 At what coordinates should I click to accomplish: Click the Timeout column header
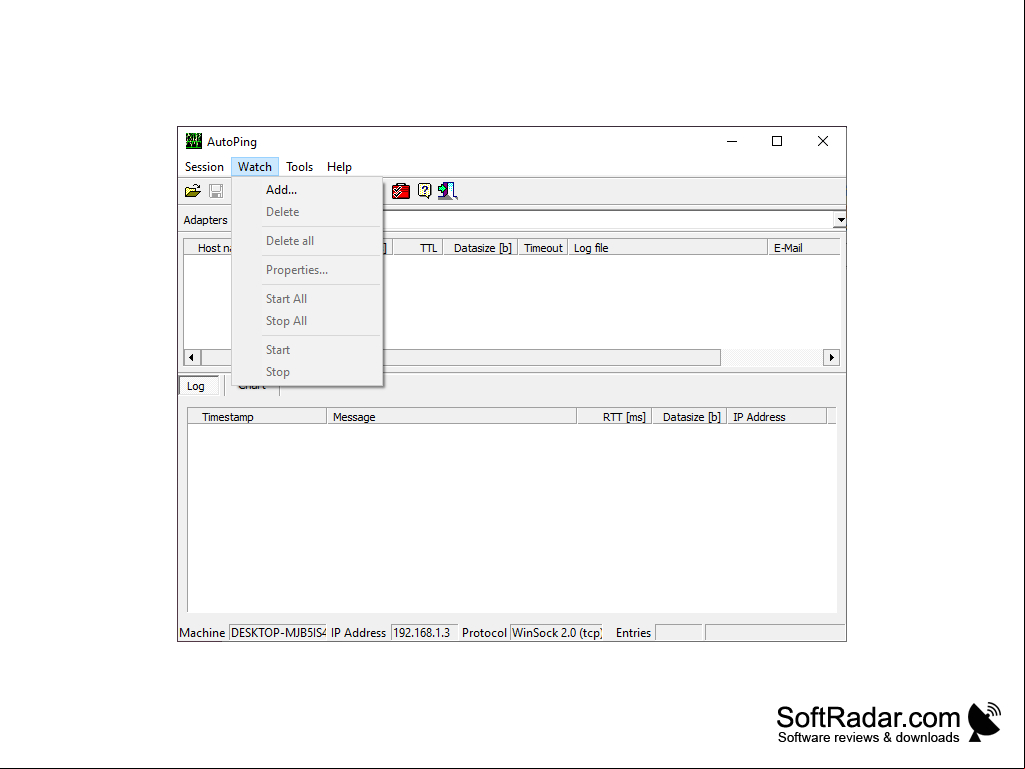543,248
